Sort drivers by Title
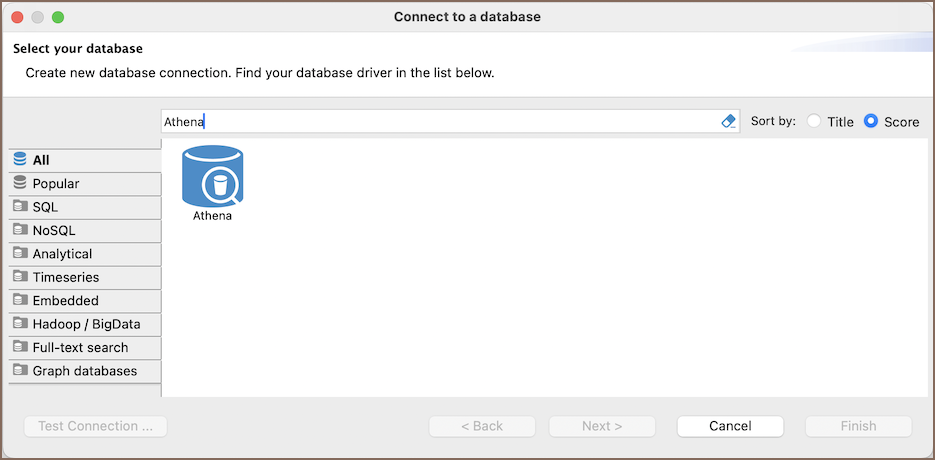935x460 pixels. [814, 121]
